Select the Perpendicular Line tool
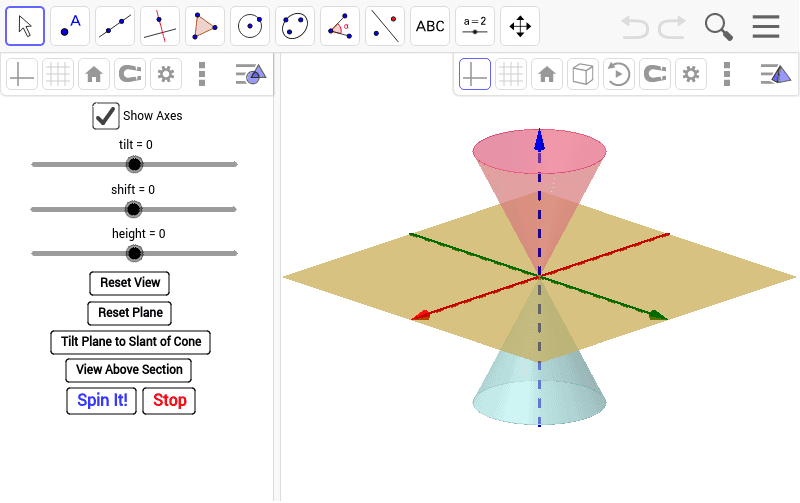 point(160,26)
